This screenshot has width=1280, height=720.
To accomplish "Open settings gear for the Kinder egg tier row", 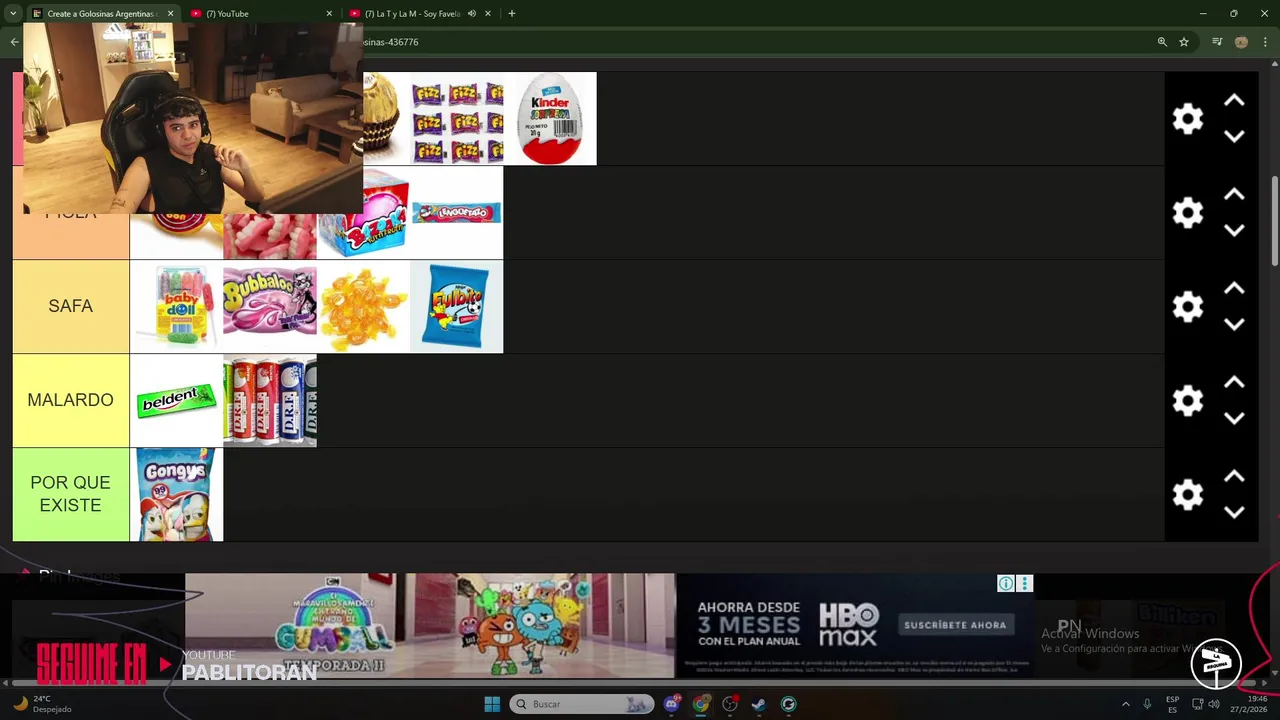I will (x=1187, y=119).
